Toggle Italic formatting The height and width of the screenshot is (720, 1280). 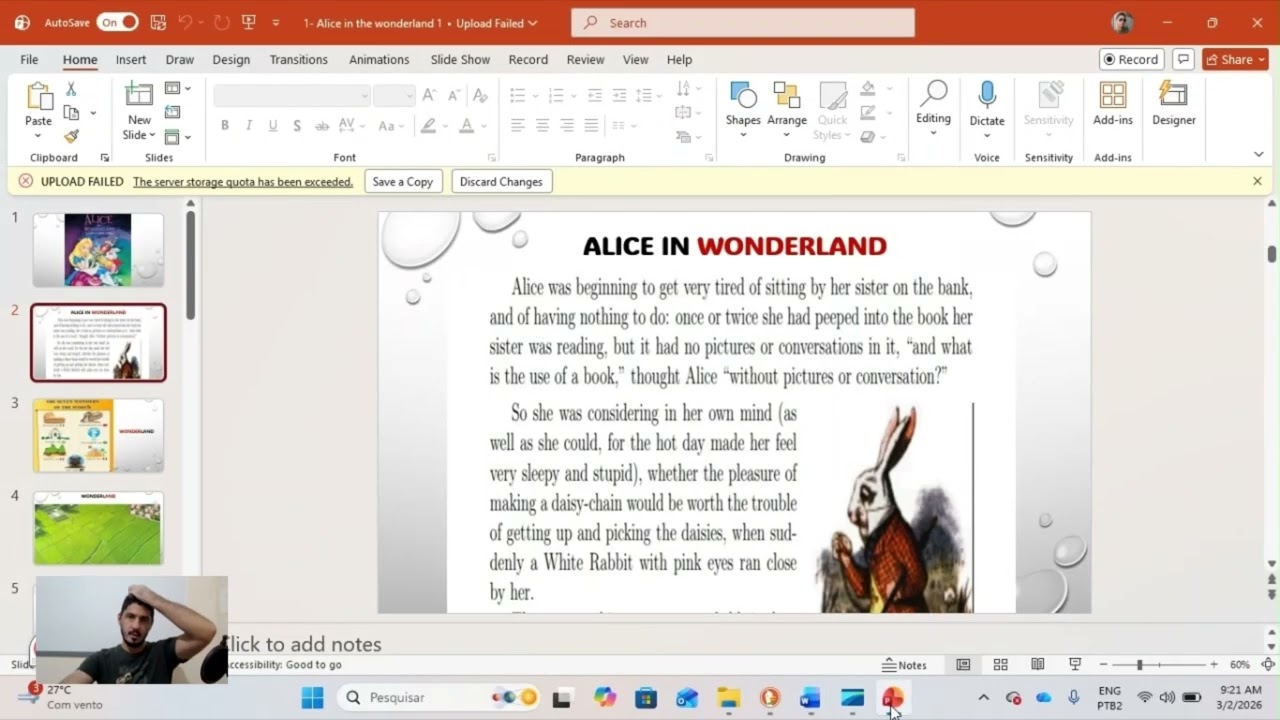tap(248, 126)
